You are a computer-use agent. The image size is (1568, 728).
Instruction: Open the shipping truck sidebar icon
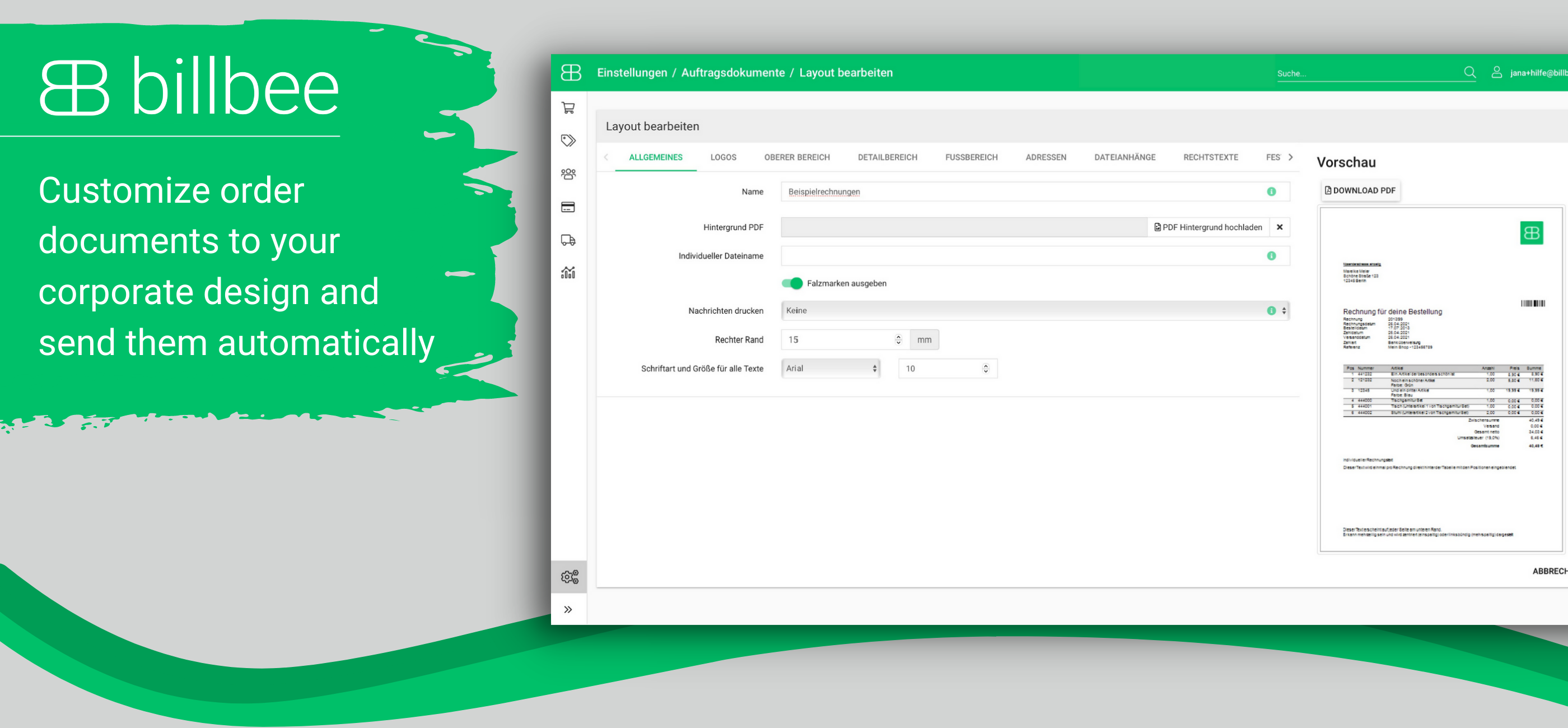click(x=568, y=240)
